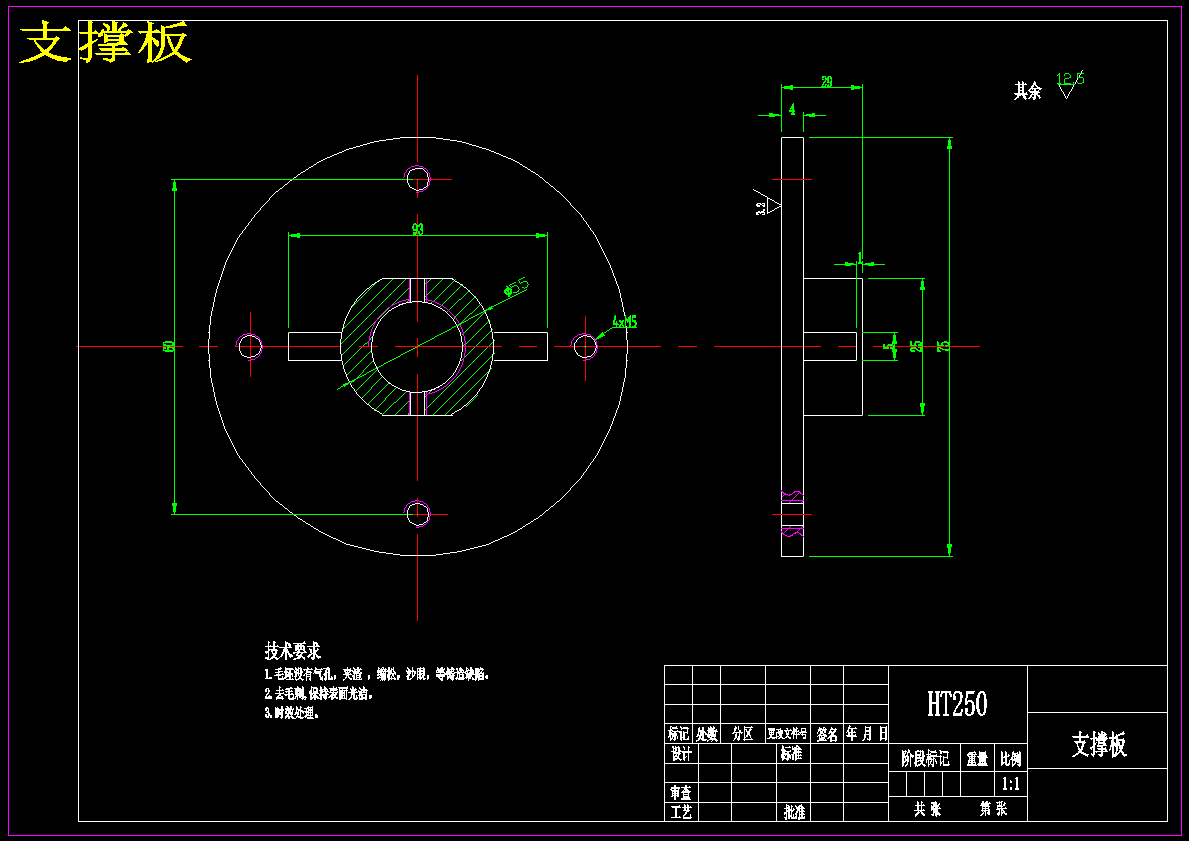
Task: Select the 重量 title block cell
Action: coord(977,758)
